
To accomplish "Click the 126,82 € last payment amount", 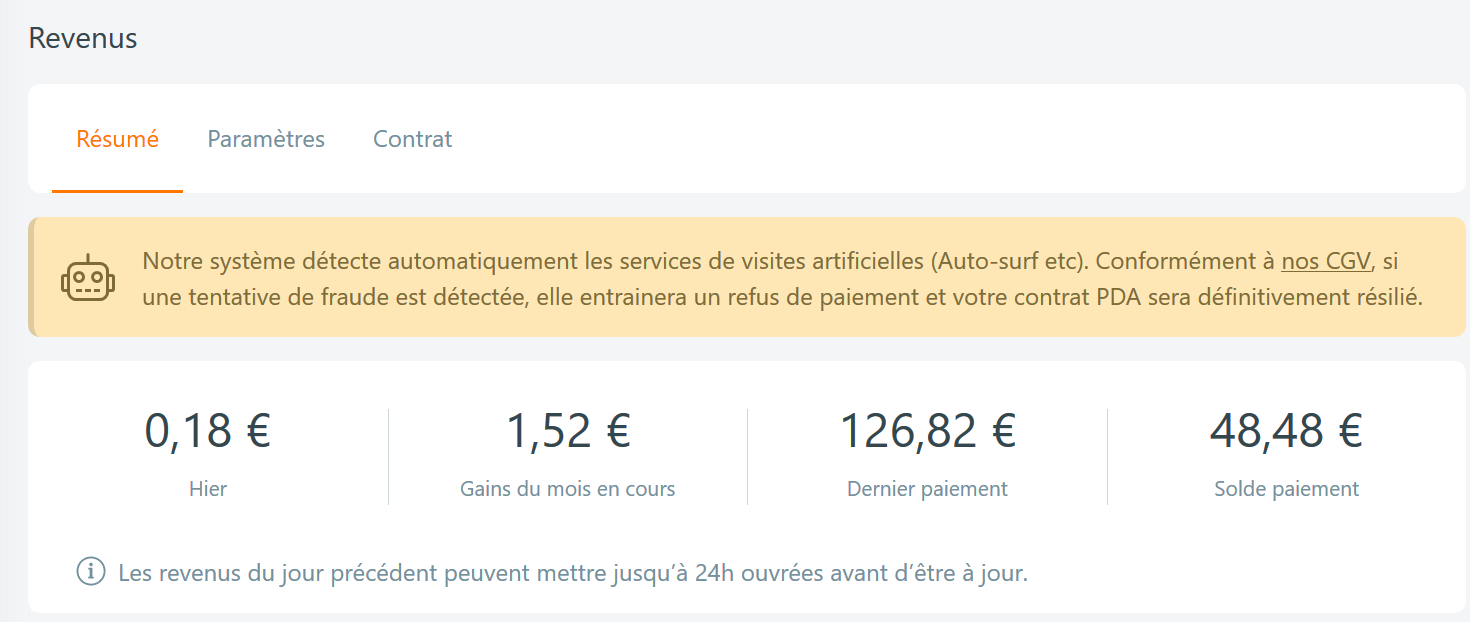I will point(927,431).
